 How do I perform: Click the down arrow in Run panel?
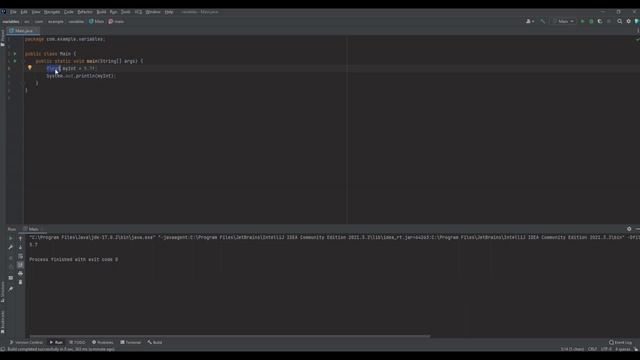[20, 247]
